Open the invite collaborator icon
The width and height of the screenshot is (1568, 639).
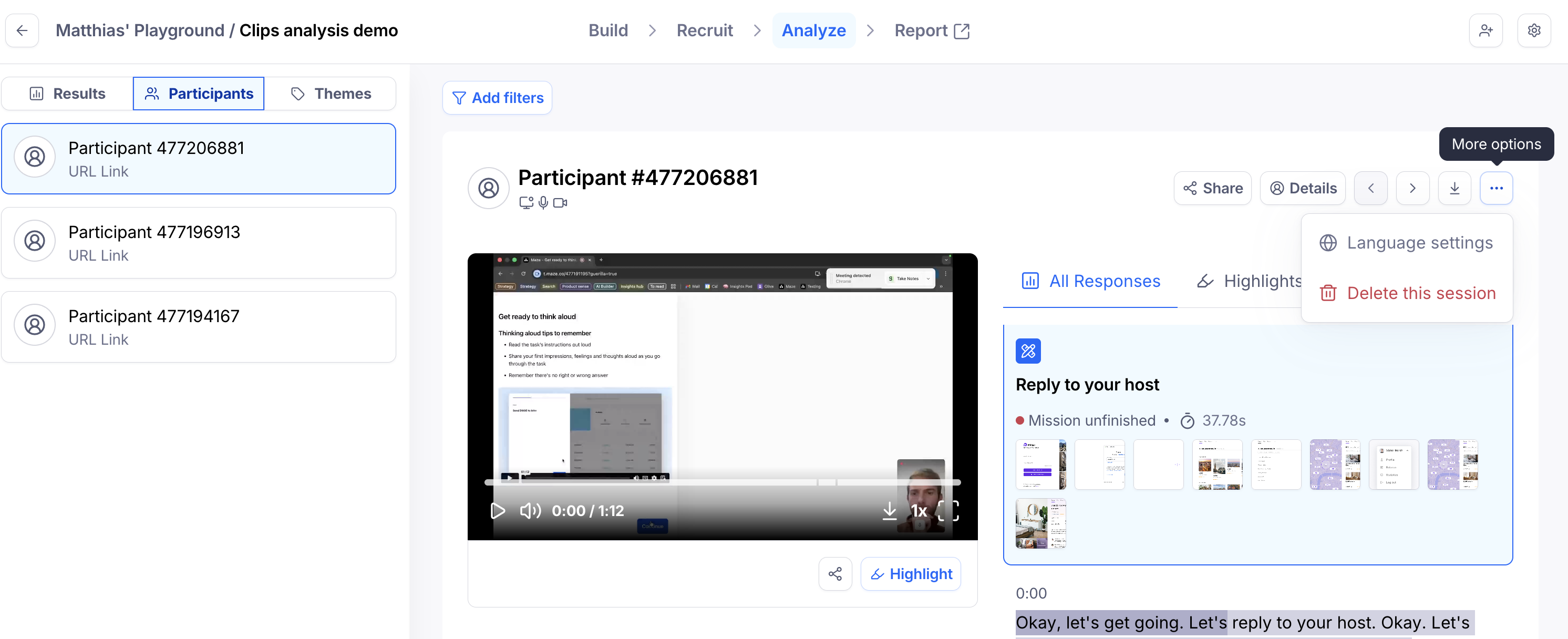(x=1486, y=30)
